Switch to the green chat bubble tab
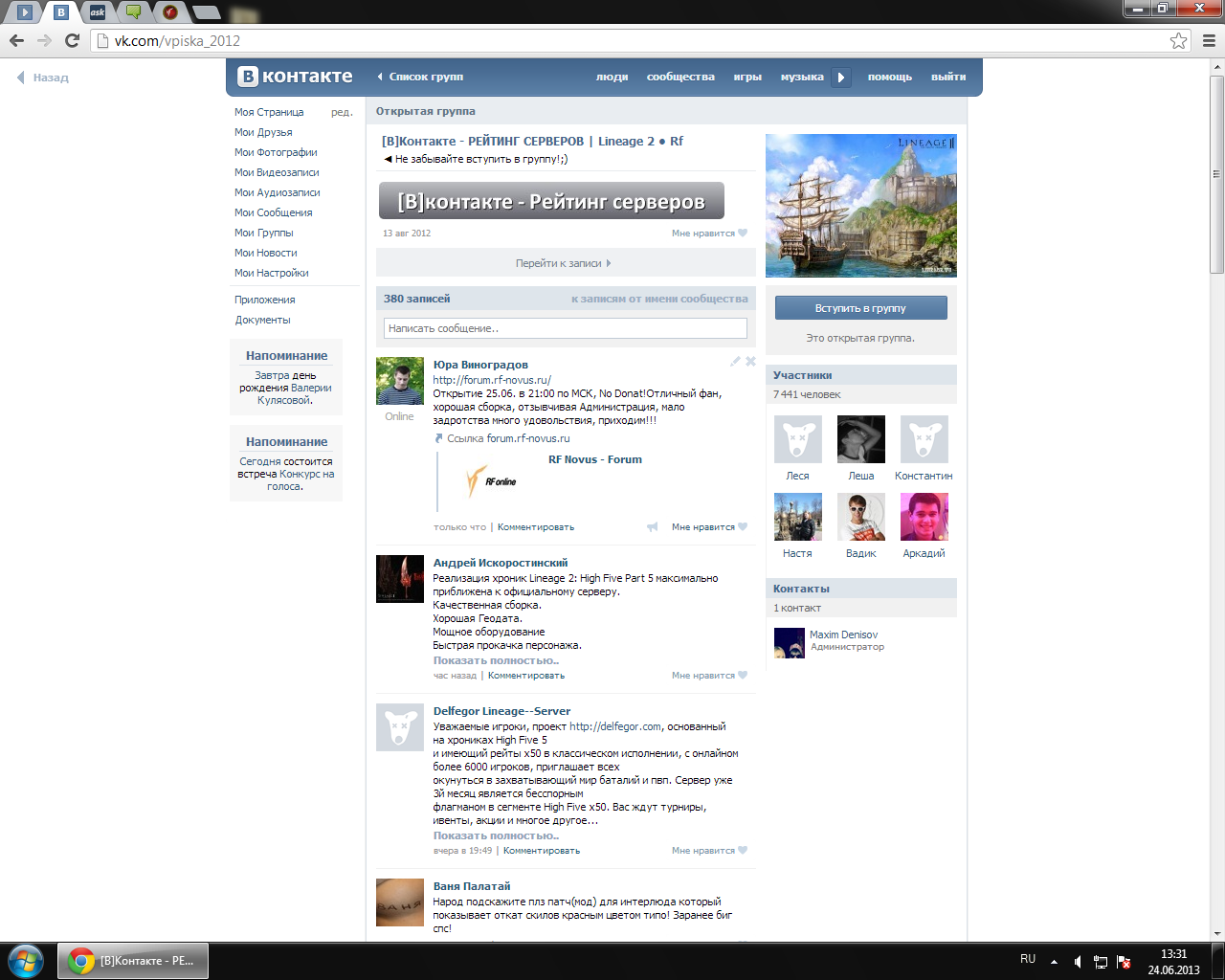Image resolution: width=1225 pixels, height=980 pixels. (x=133, y=12)
